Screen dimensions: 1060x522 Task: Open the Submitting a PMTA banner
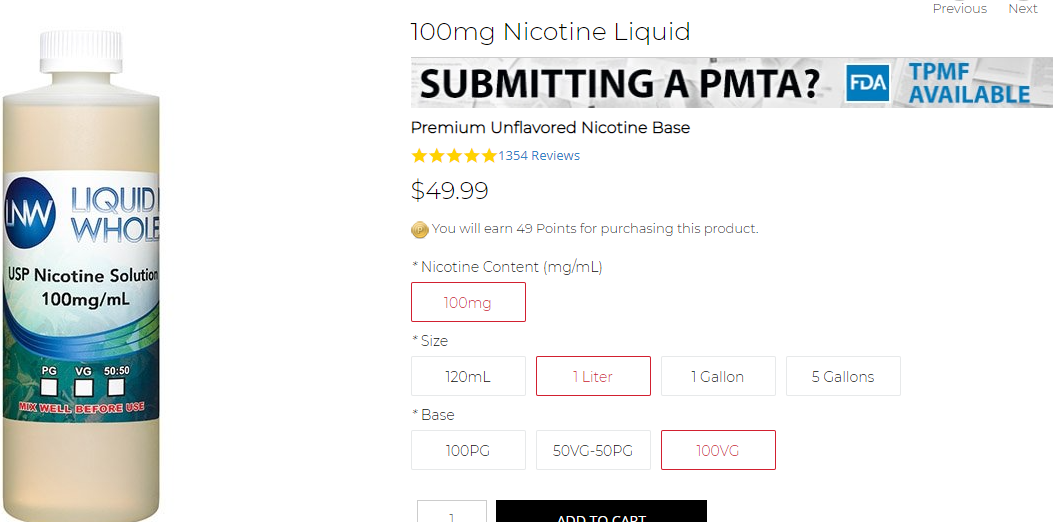(x=620, y=83)
